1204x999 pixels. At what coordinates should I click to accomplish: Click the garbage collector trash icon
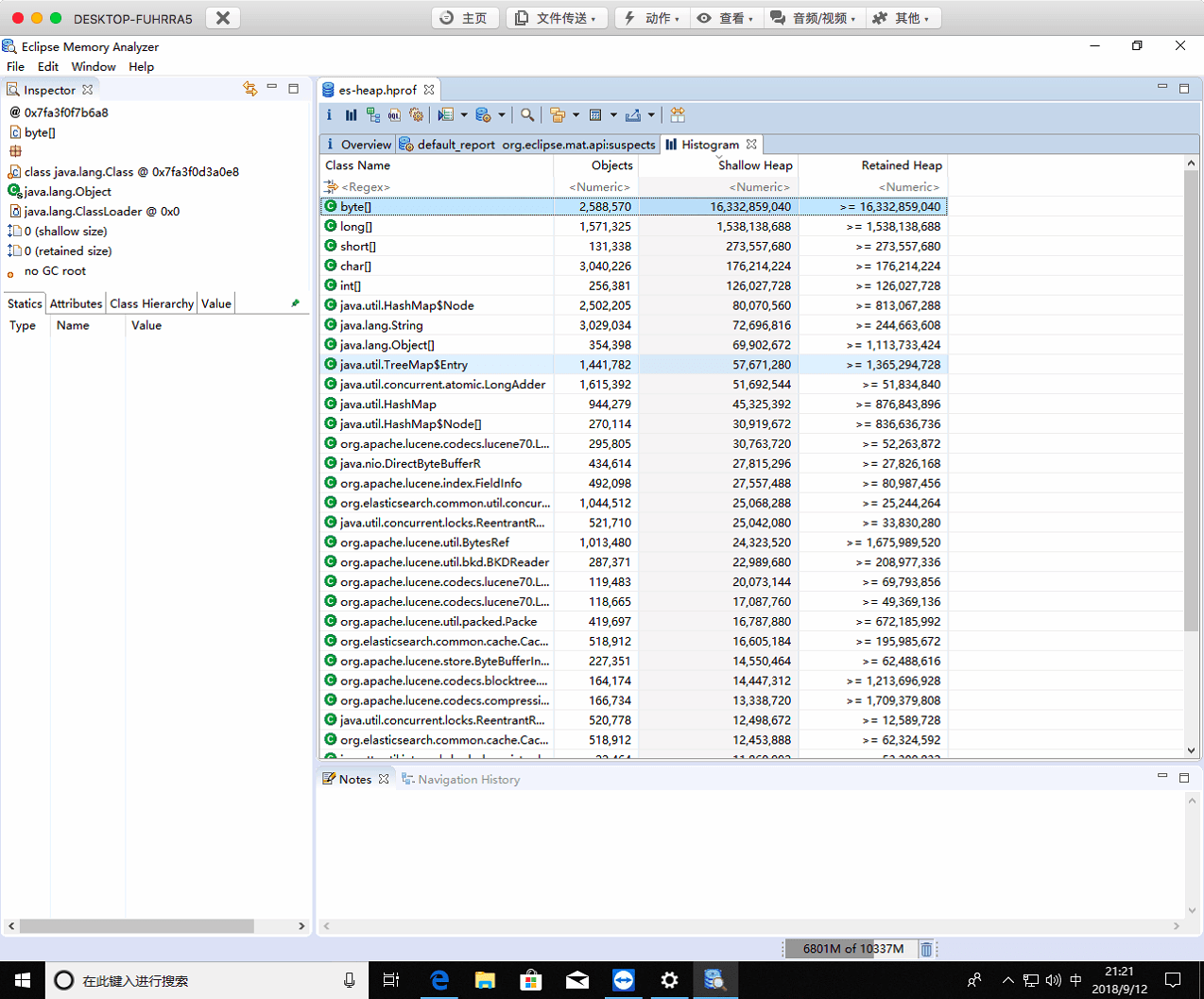point(926,949)
